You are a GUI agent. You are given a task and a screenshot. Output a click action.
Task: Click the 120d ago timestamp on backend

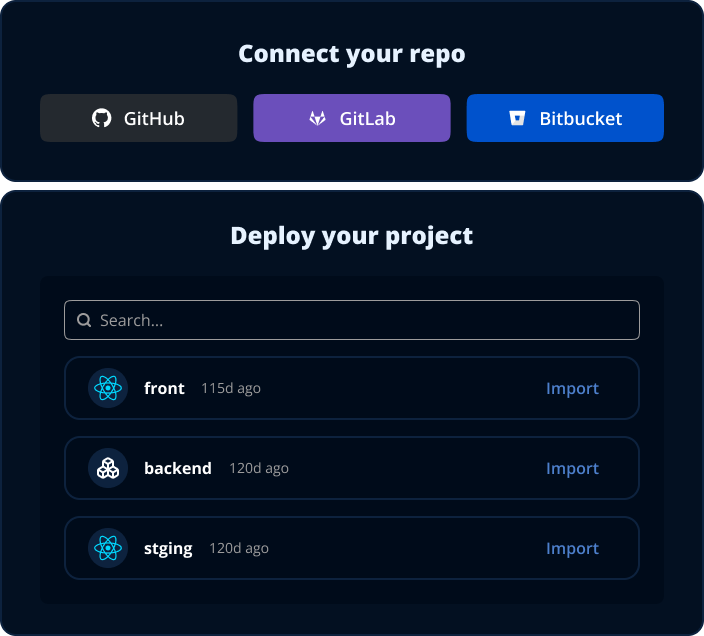coord(259,468)
